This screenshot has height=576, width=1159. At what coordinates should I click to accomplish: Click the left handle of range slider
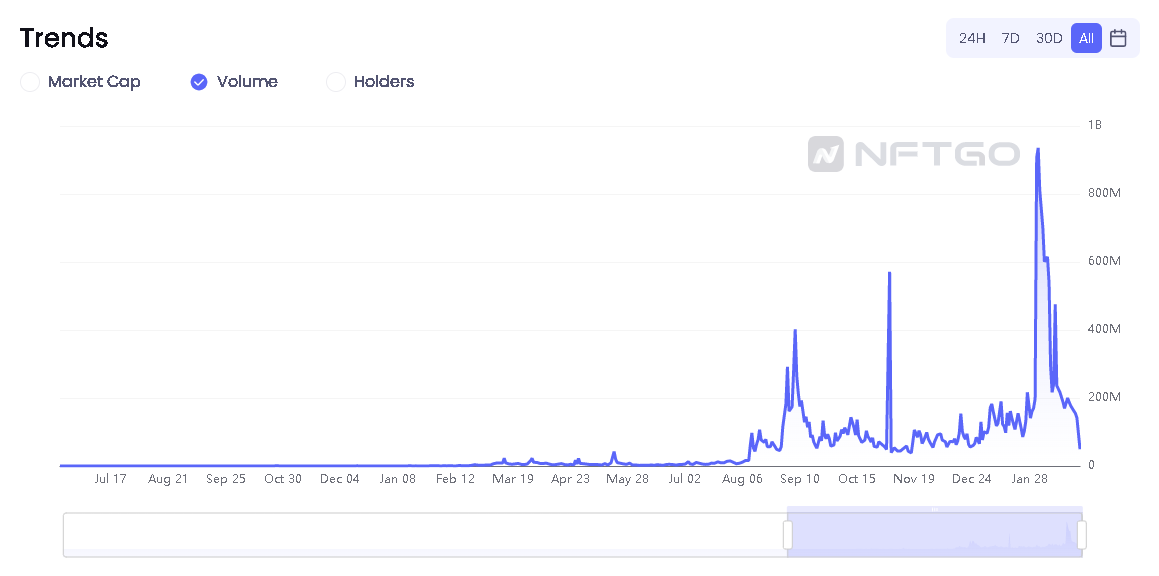tap(788, 535)
